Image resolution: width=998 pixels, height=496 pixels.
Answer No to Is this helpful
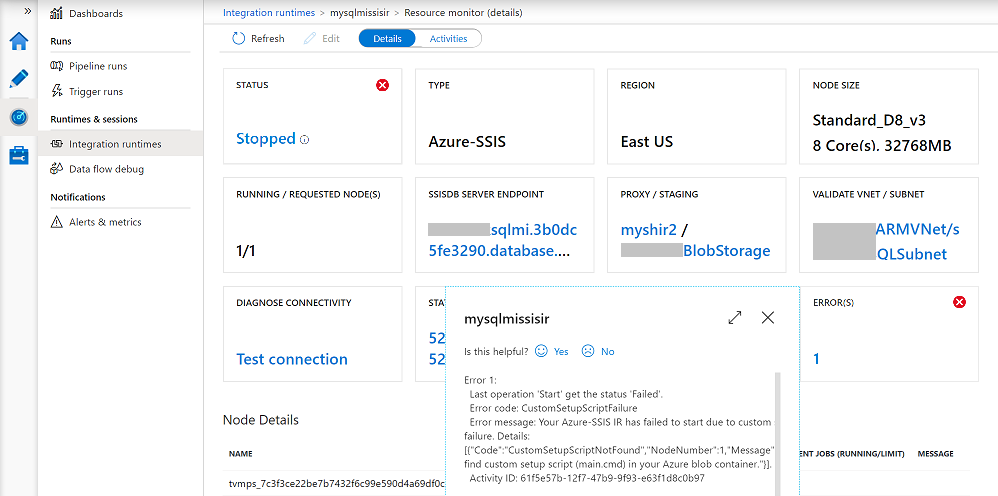point(608,351)
